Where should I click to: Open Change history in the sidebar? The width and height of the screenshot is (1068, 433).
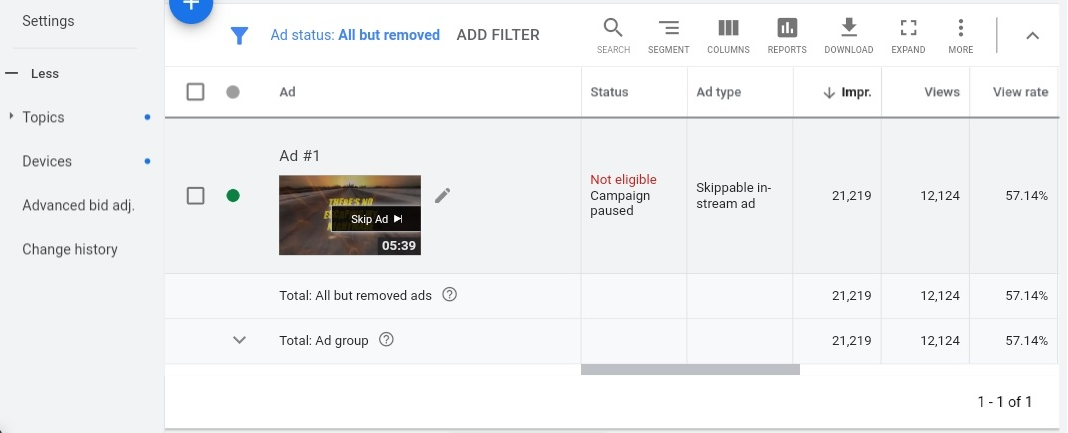[x=70, y=250]
